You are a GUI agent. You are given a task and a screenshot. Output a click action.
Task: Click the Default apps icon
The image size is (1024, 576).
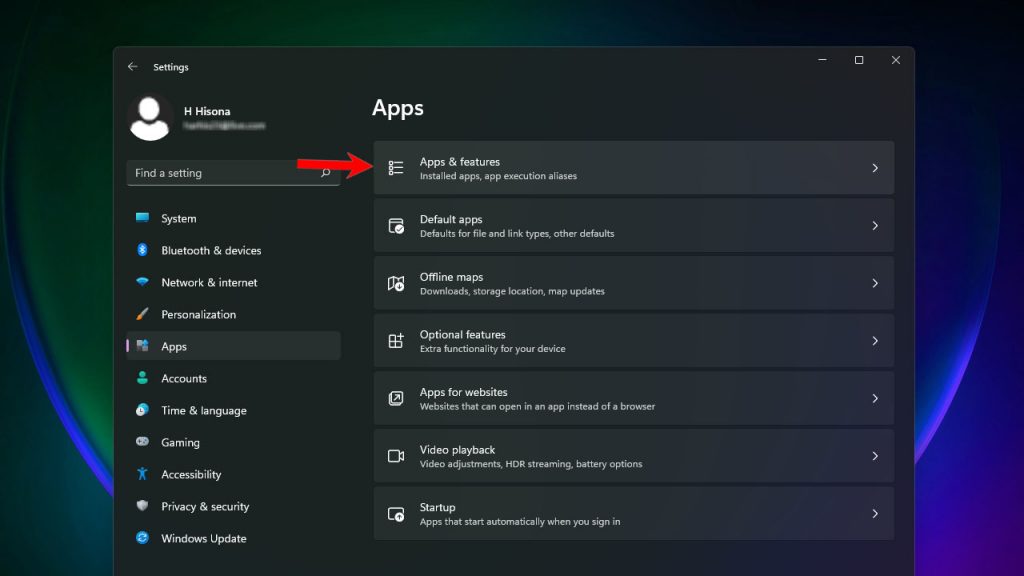click(x=396, y=226)
